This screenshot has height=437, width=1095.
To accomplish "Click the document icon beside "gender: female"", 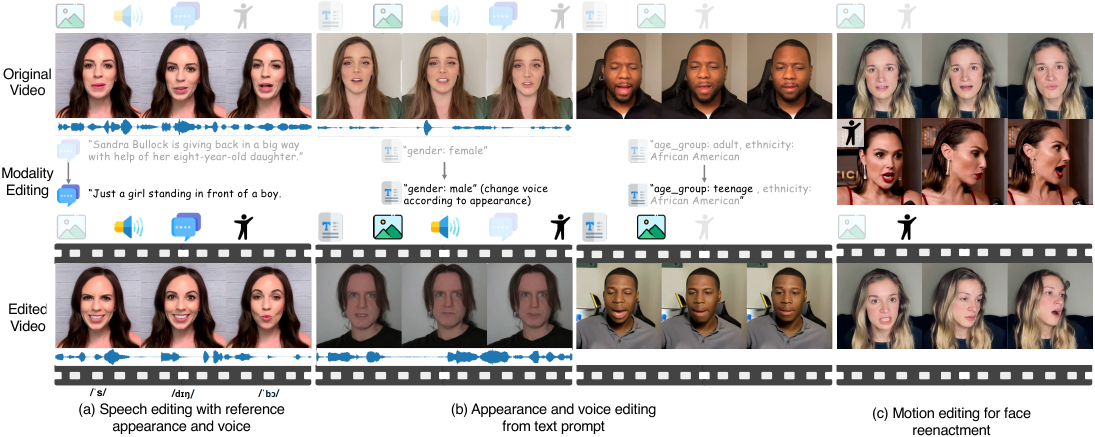I will click(390, 151).
